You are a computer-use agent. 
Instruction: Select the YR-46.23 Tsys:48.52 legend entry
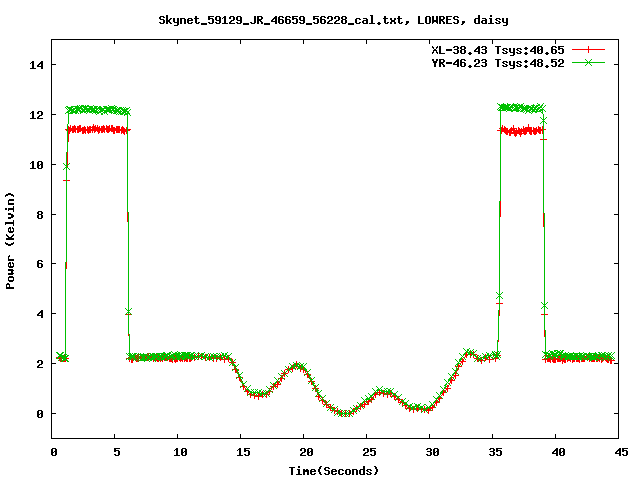498,63
